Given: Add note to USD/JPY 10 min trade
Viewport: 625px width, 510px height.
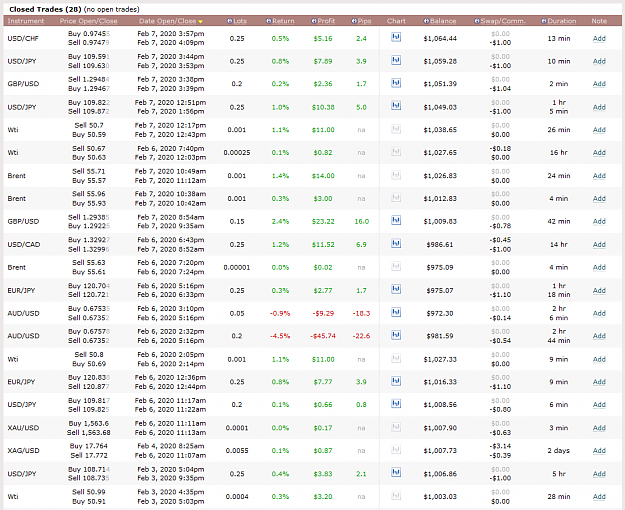Looking at the screenshot, I should (x=599, y=61).
